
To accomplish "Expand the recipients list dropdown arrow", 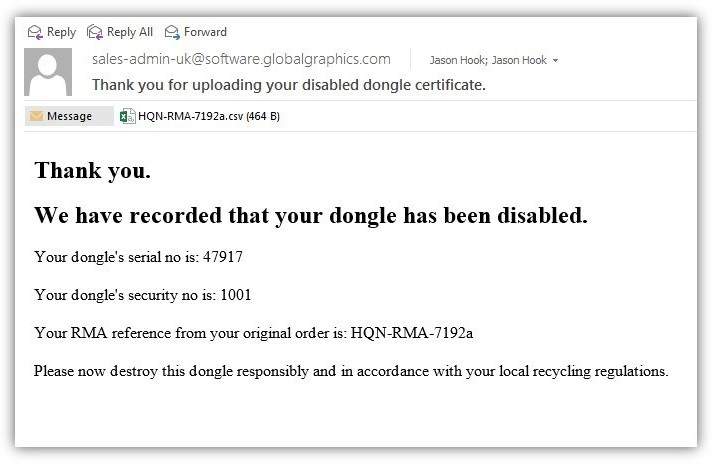I will 556,61.
